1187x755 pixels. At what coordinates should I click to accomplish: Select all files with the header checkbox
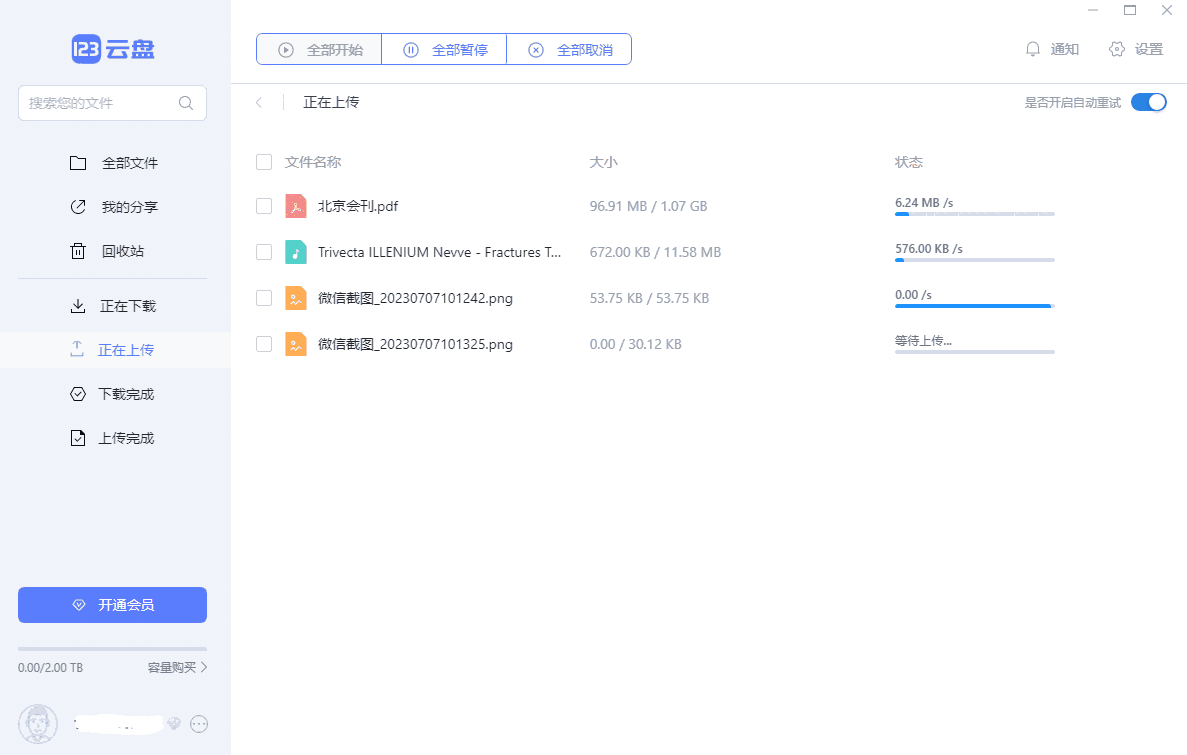tap(264, 162)
